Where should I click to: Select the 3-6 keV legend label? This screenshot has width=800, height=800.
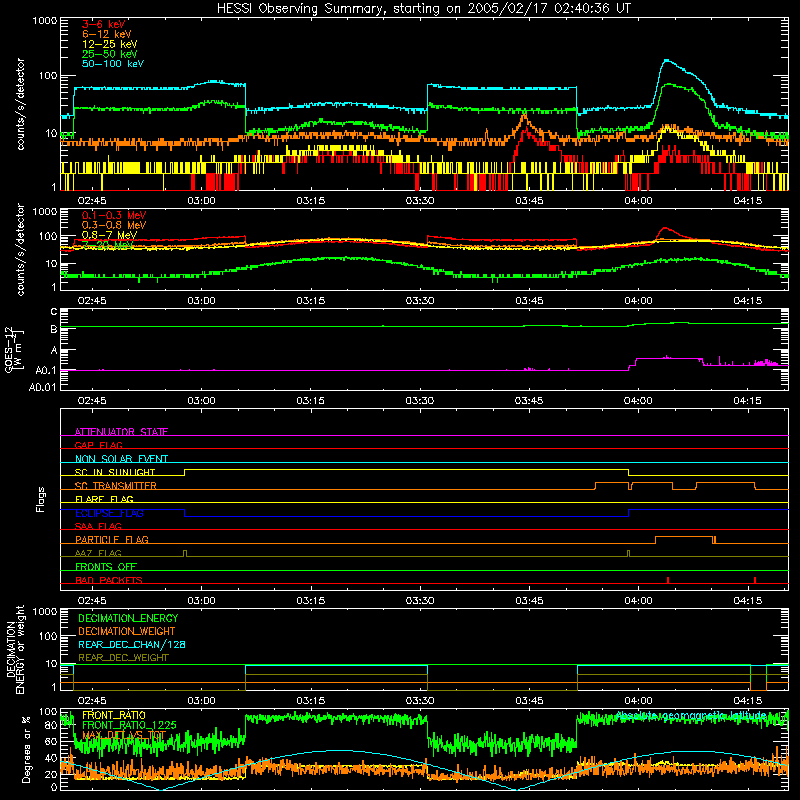[x=104, y=24]
